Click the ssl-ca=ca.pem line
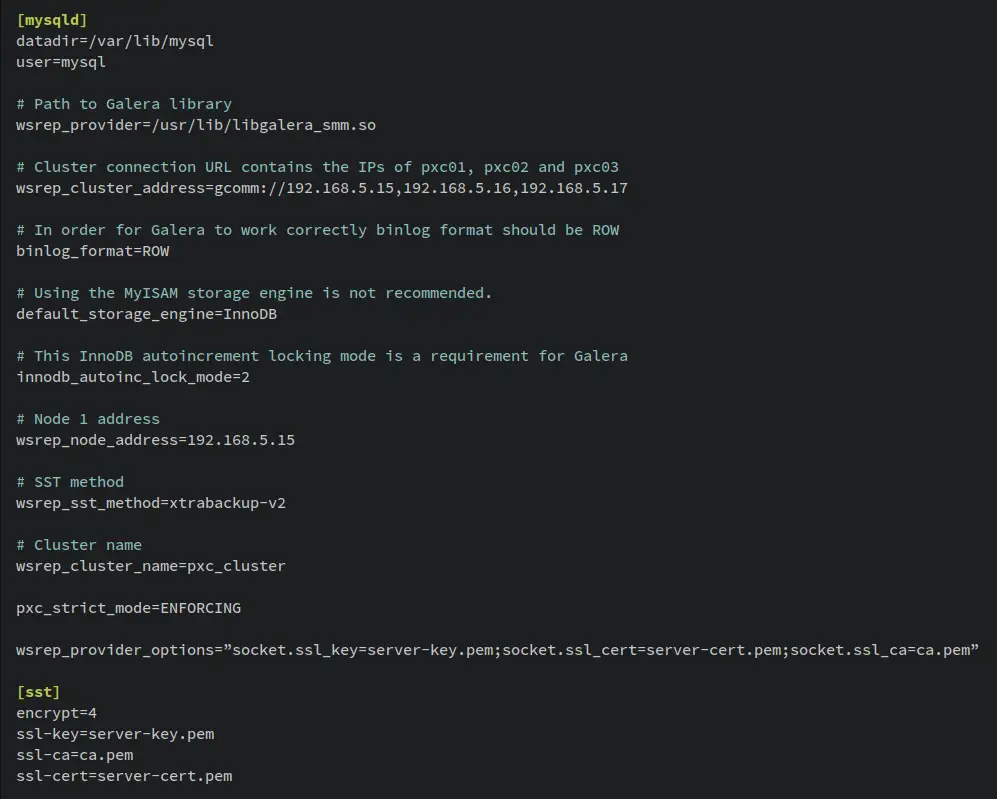This screenshot has width=997, height=799. pos(75,755)
